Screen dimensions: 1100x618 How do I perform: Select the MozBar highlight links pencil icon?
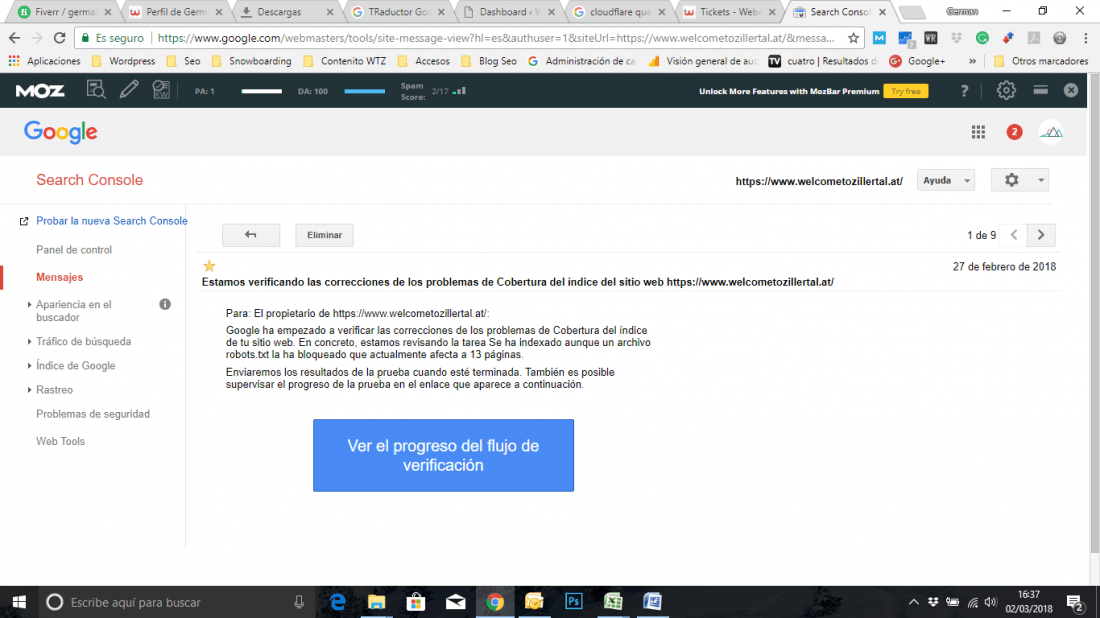tap(129, 90)
